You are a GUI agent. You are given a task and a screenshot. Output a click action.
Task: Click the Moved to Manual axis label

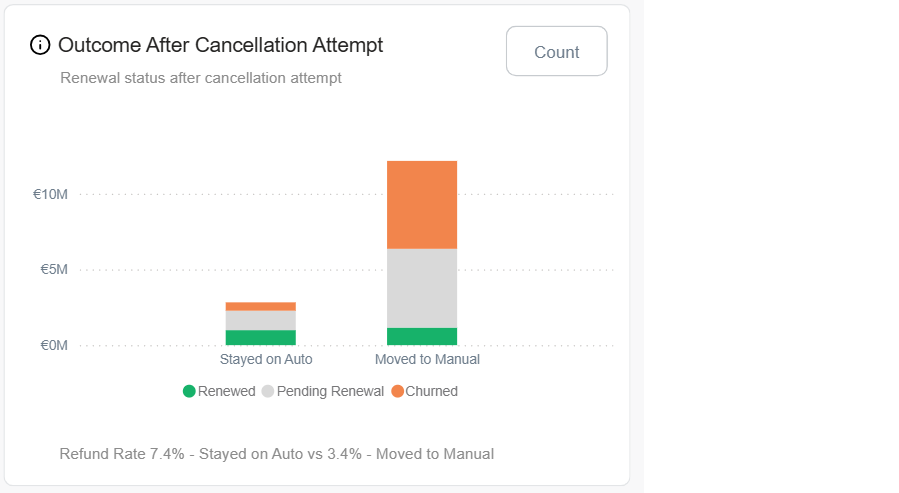(427, 359)
